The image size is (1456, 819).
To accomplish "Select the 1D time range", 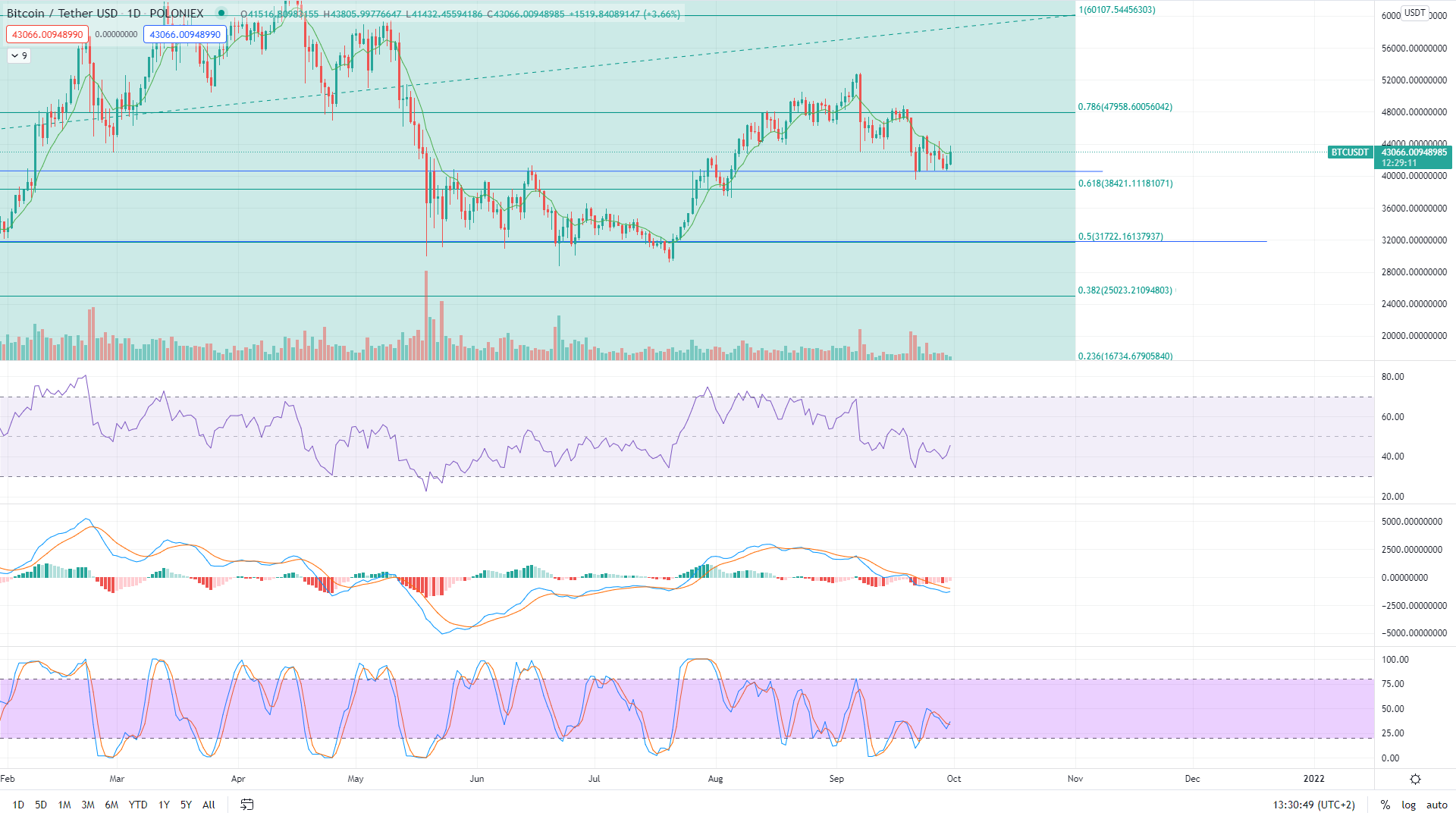I will coord(18,805).
